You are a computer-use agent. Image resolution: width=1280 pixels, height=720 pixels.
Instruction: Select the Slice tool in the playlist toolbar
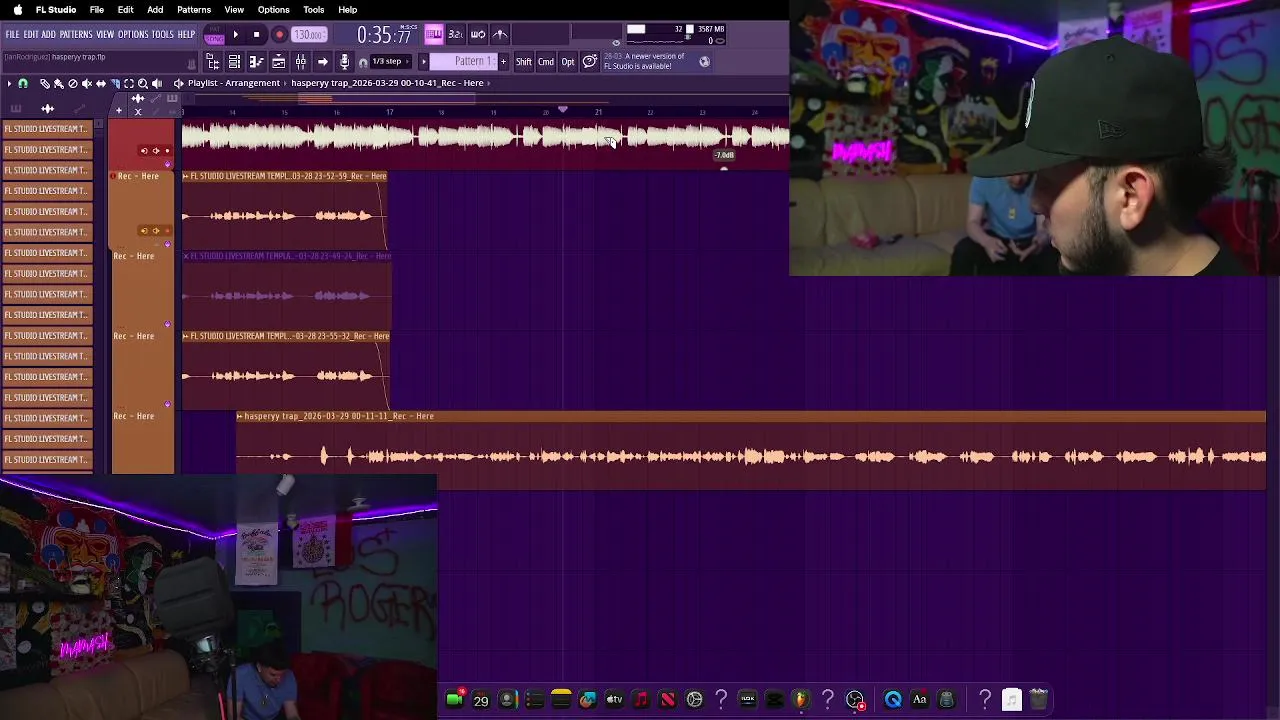pos(114,84)
